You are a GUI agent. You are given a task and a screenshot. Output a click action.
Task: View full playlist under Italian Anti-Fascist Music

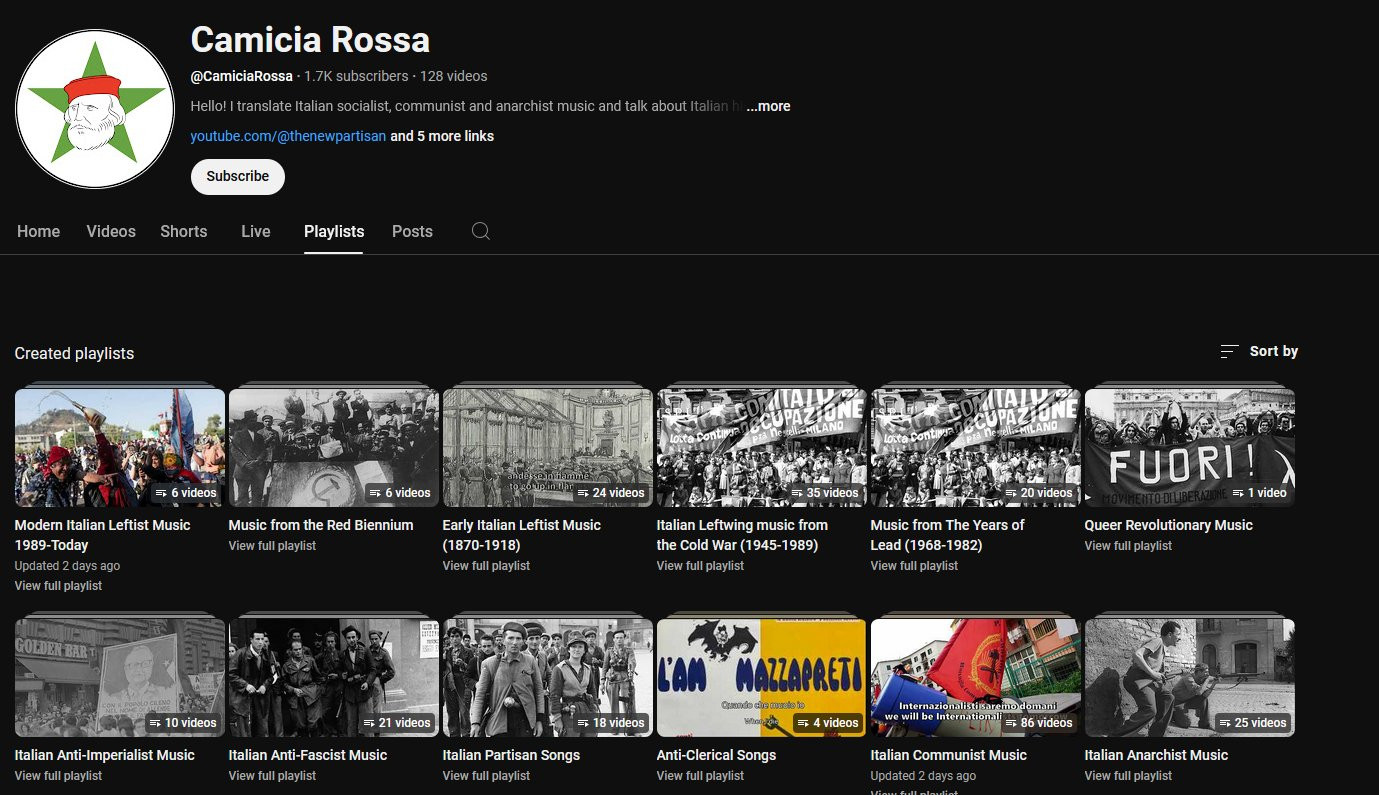273,776
